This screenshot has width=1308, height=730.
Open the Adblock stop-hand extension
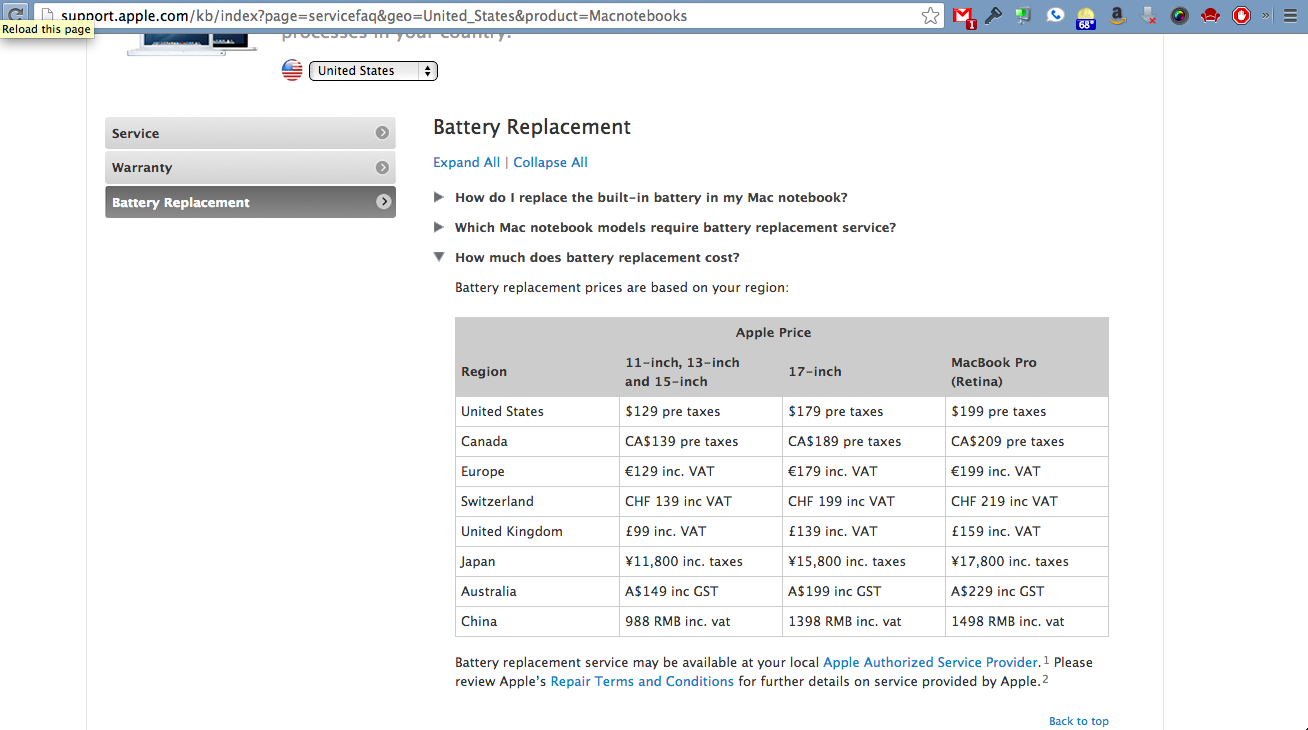[x=1241, y=16]
